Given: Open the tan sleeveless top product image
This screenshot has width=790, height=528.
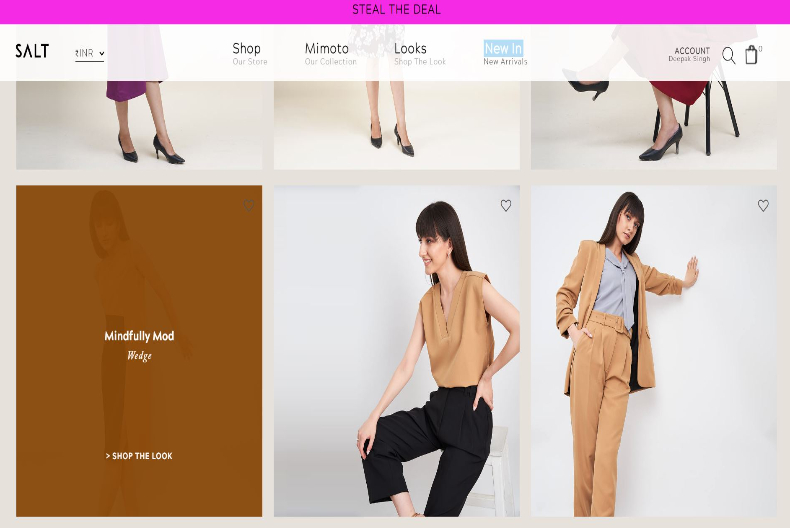Looking at the screenshot, I should tap(396, 360).
